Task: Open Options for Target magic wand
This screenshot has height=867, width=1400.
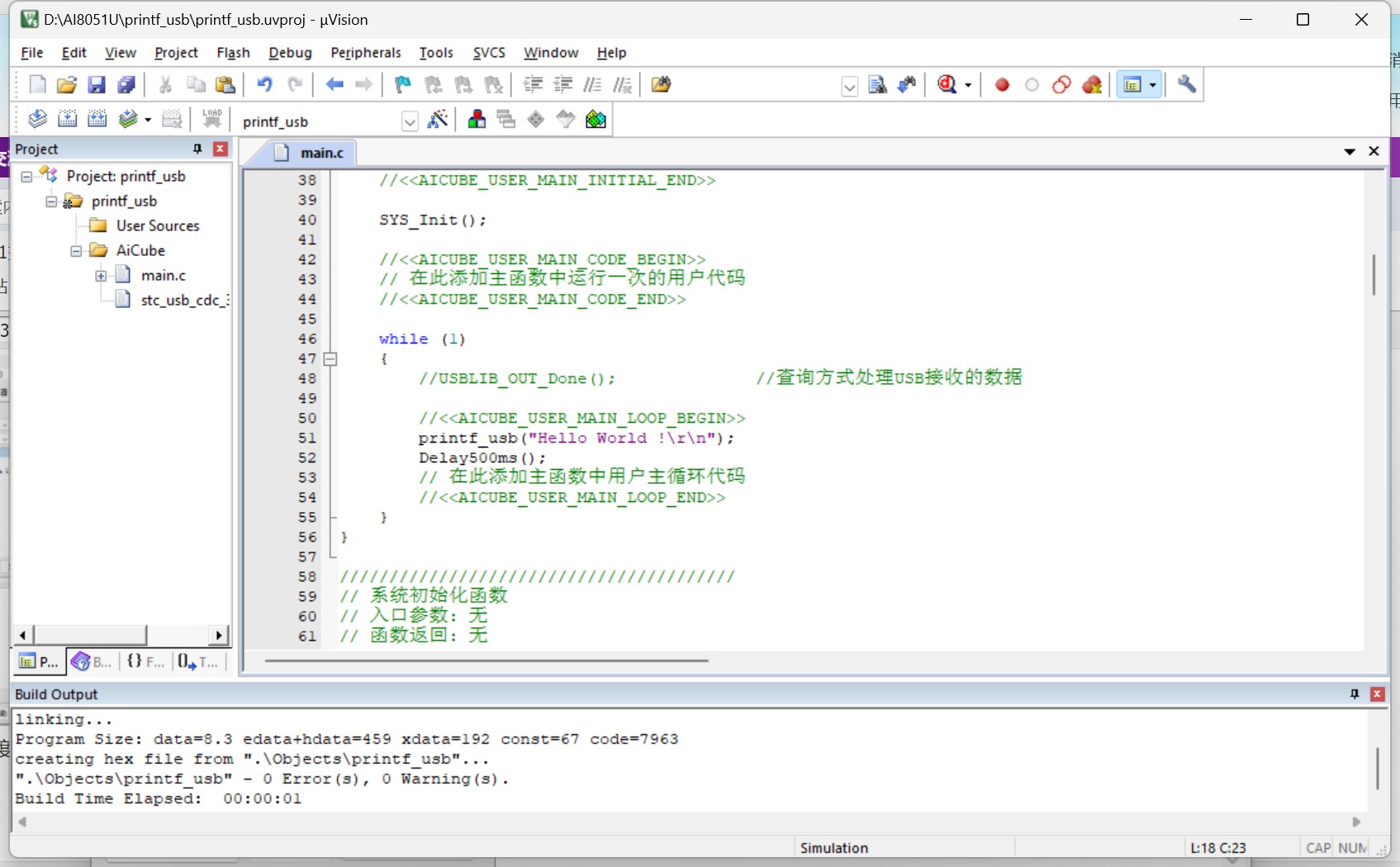Action: (x=438, y=120)
